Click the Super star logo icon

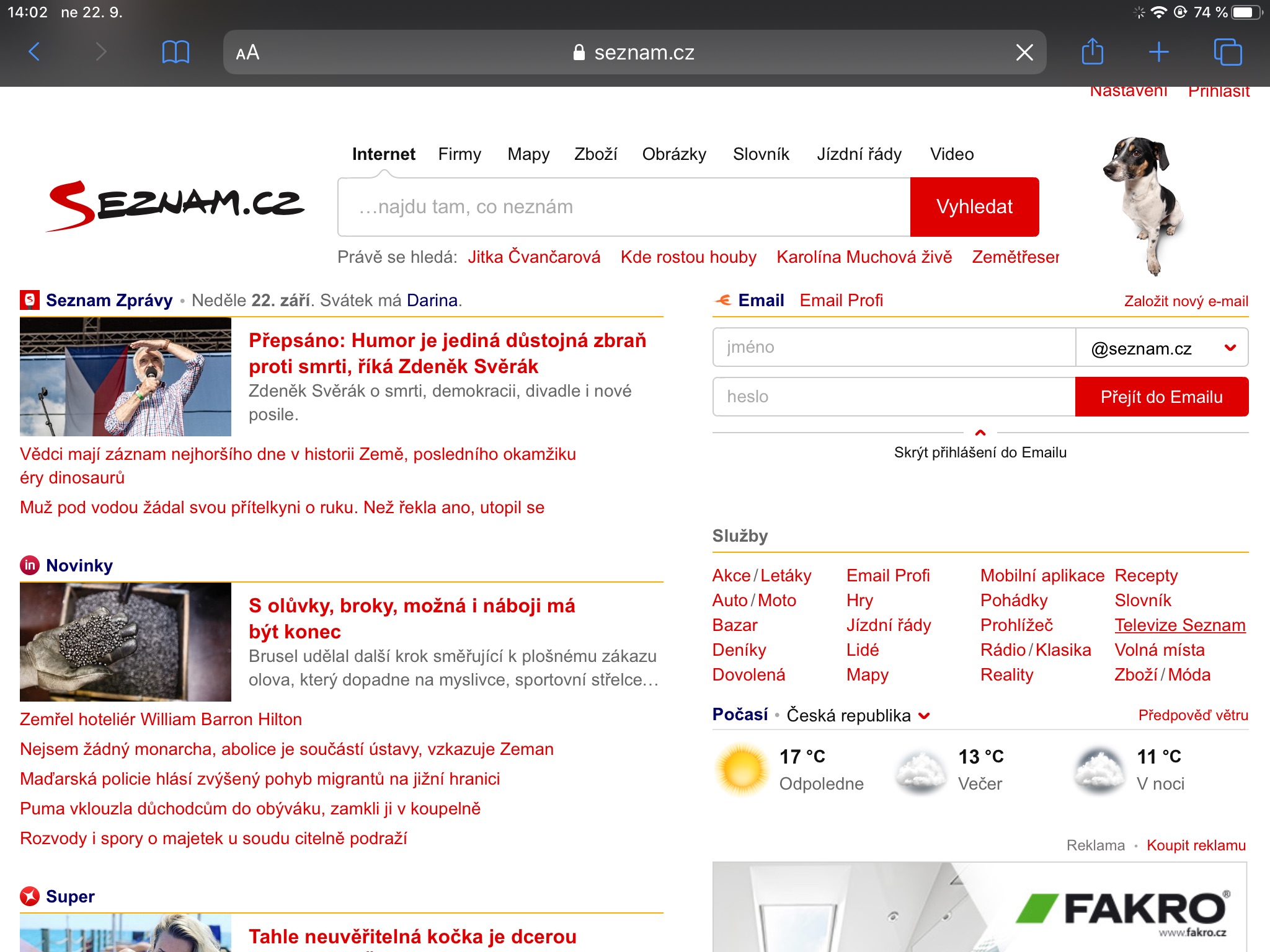pyautogui.click(x=29, y=896)
